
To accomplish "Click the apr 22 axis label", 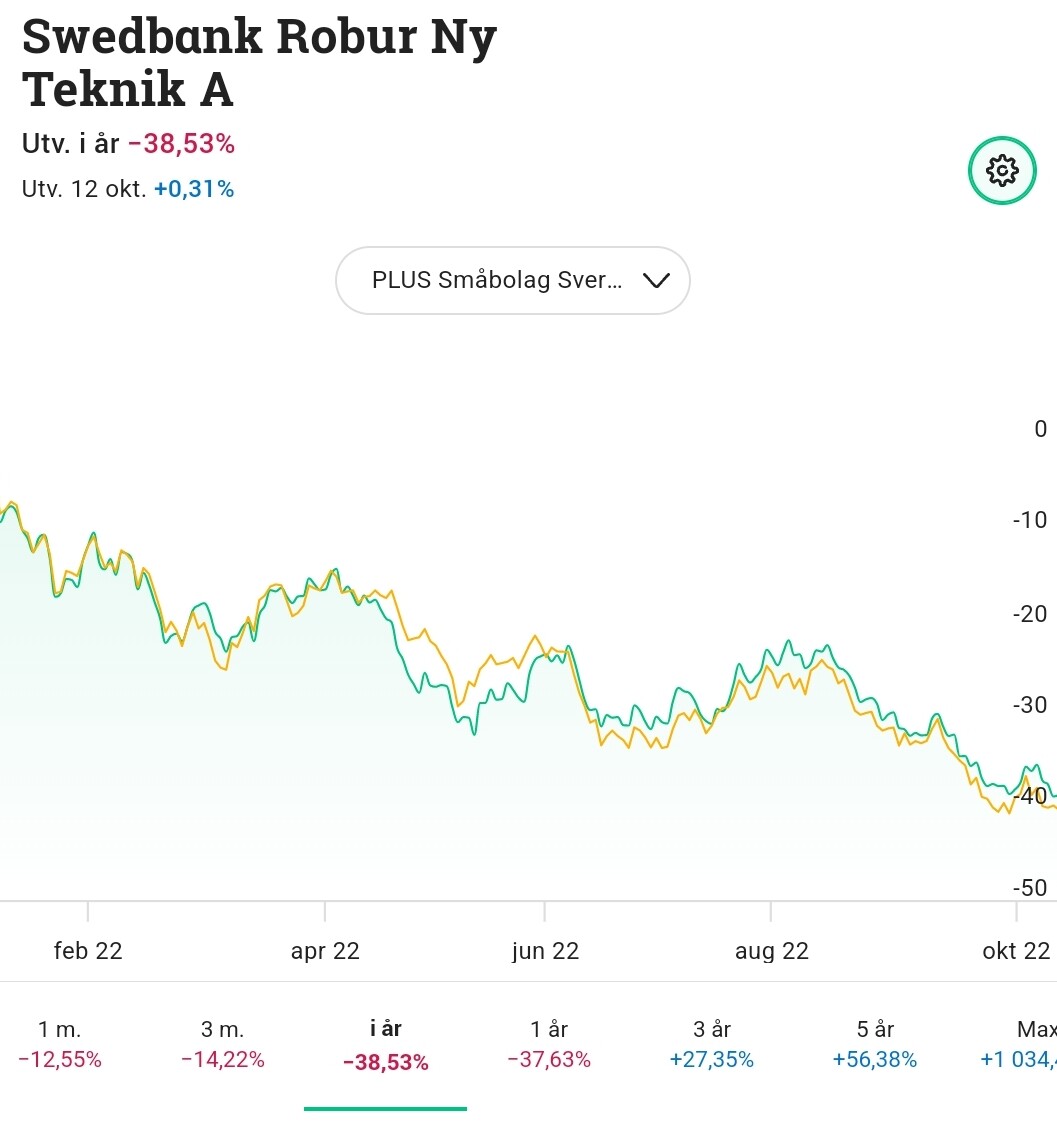I will (325, 951).
